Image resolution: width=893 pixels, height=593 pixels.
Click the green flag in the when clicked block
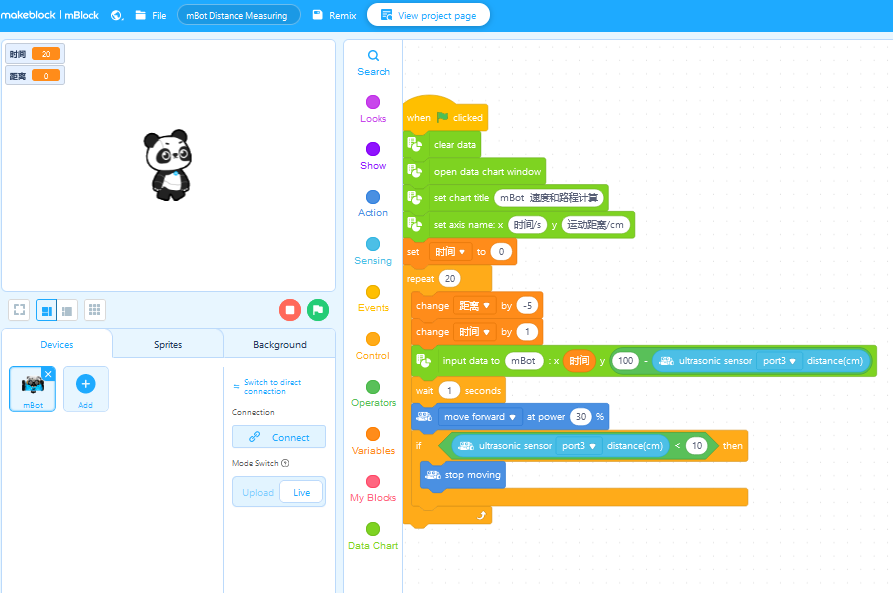tap(442, 117)
